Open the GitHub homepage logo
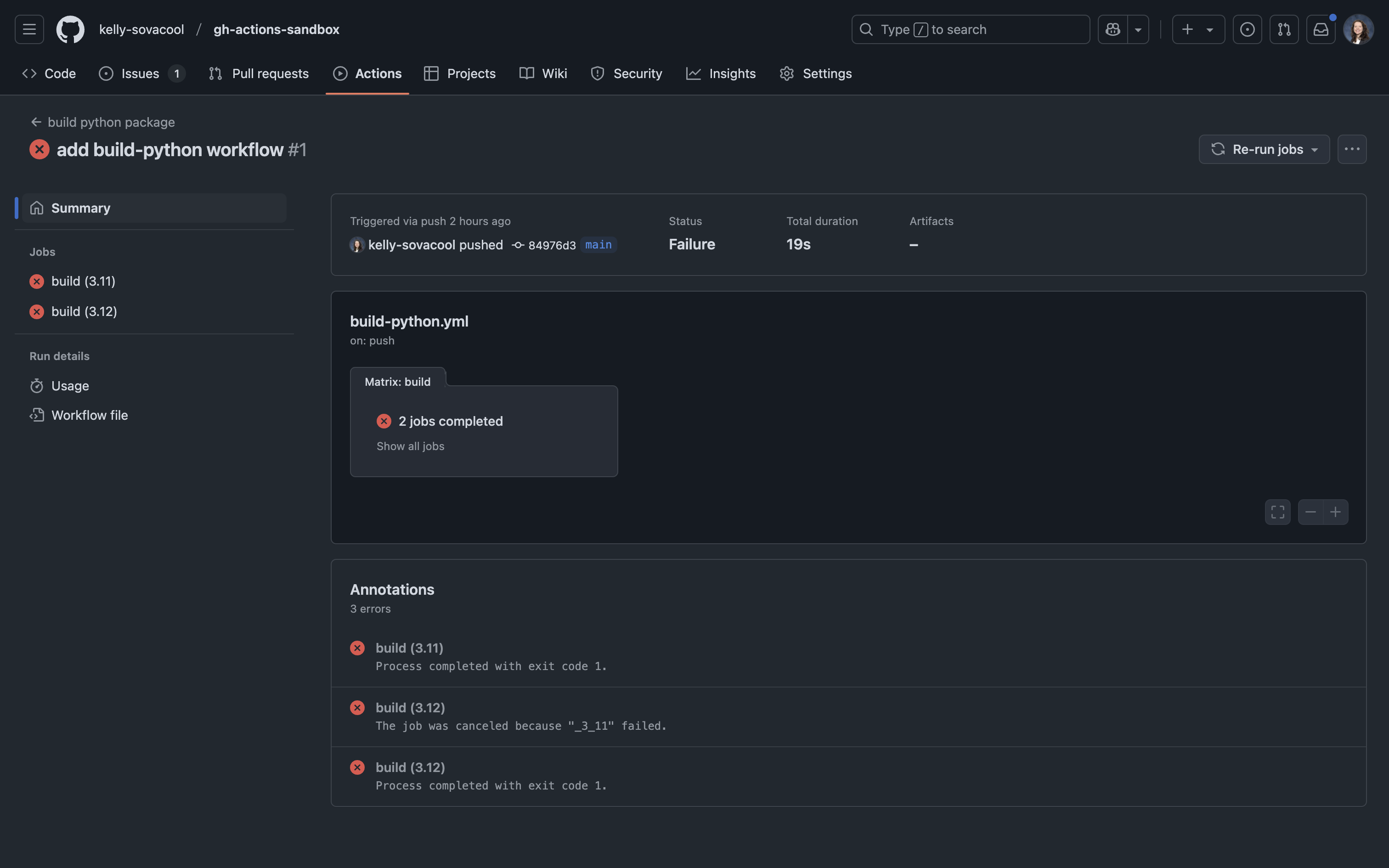This screenshot has height=868, width=1389. tap(70, 29)
